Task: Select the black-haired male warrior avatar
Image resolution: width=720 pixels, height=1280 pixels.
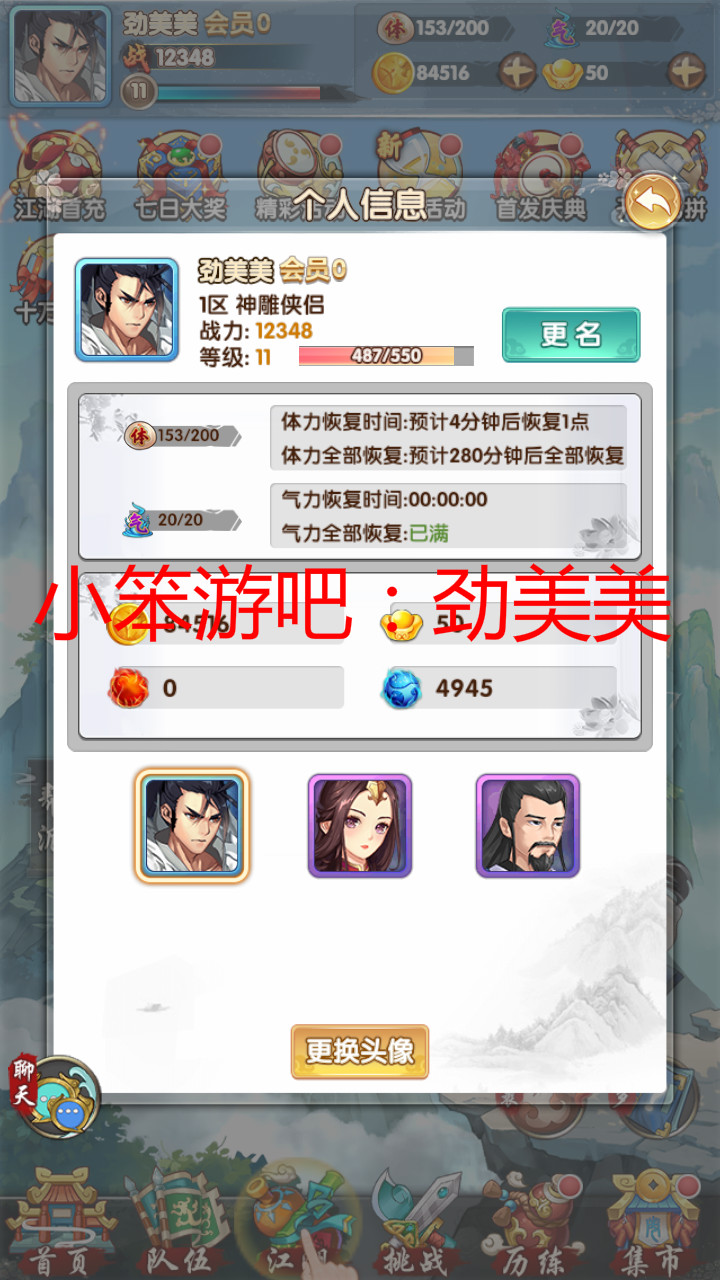Action: (x=192, y=825)
